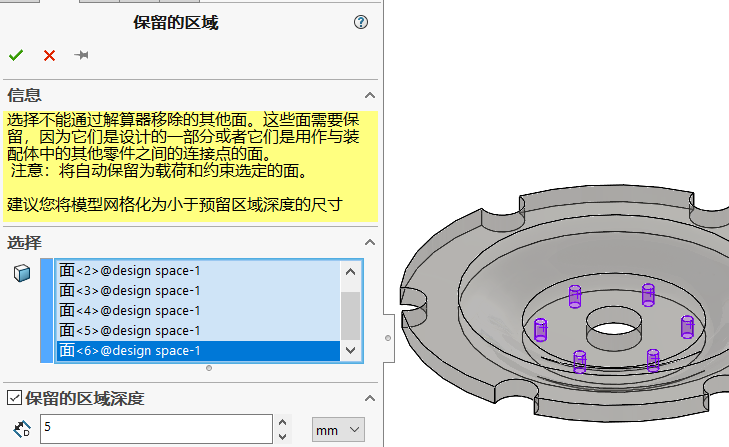This screenshot has width=729, height=447.
Task: Select 面<6>@design space-1 in list
Action: click(198, 351)
